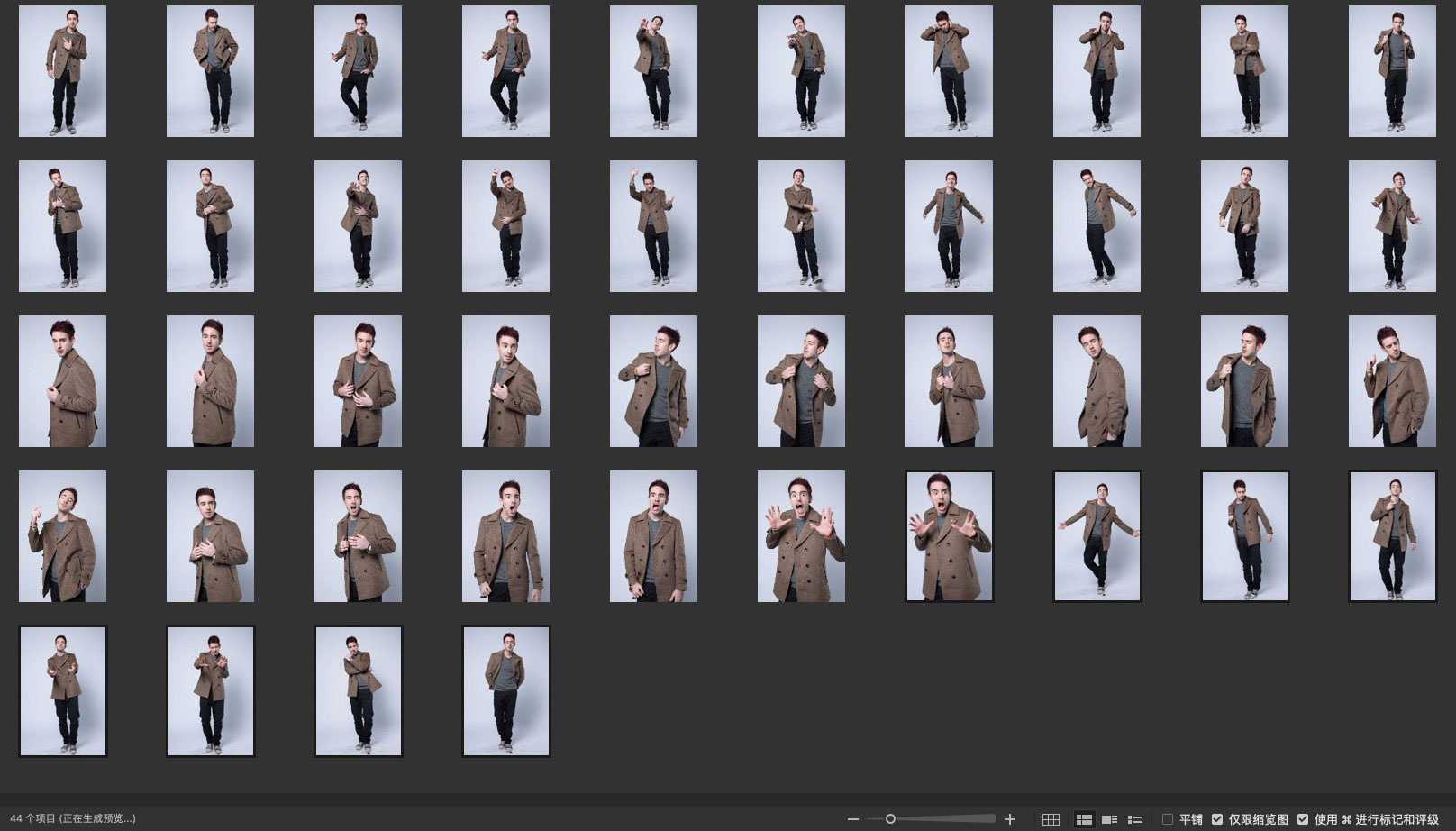Open the first thumbnail in the bottom row
Screen dimensions: 1456x831
(62, 691)
